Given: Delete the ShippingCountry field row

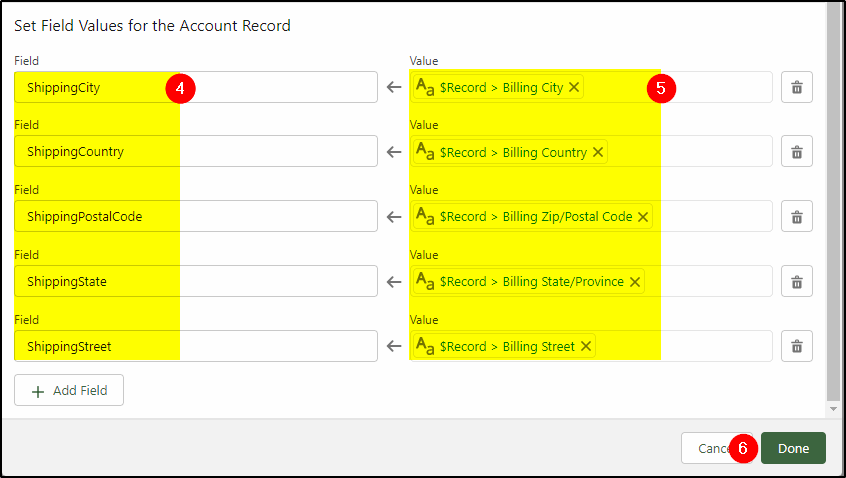Looking at the screenshot, I should pyautogui.click(x=796, y=152).
